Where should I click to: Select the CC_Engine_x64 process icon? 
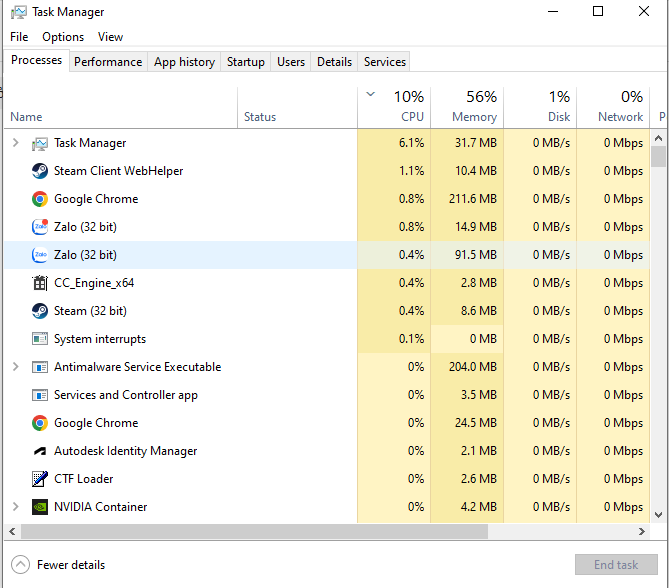(40, 283)
